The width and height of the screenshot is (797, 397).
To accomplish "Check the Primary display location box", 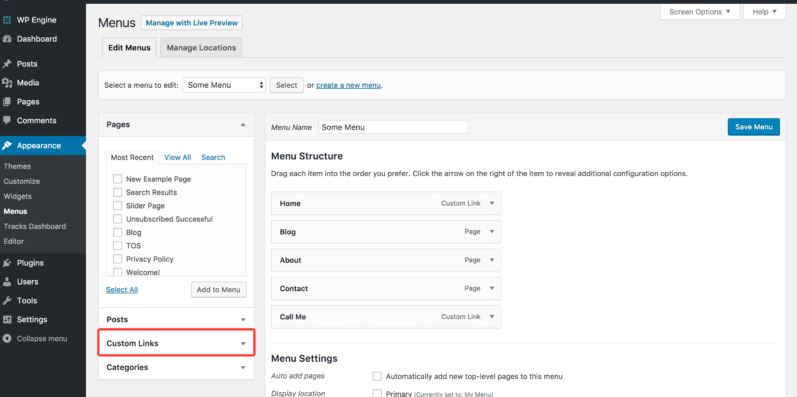I will pyautogui.click(x=377, y=393).
